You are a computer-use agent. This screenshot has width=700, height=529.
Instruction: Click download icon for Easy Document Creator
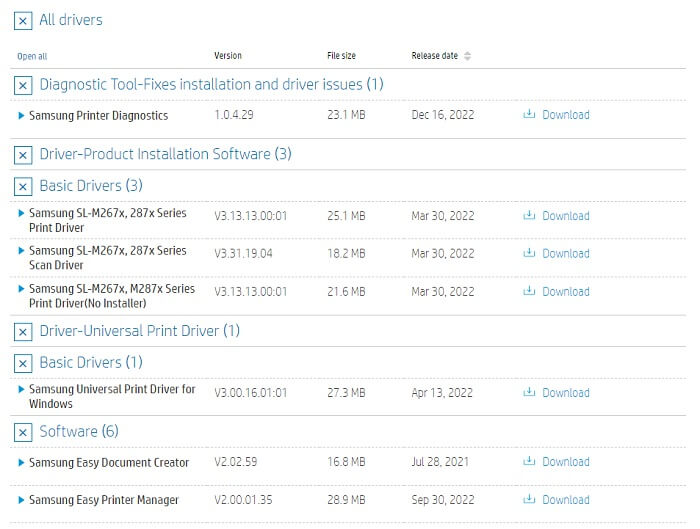[x=529, y=461]
